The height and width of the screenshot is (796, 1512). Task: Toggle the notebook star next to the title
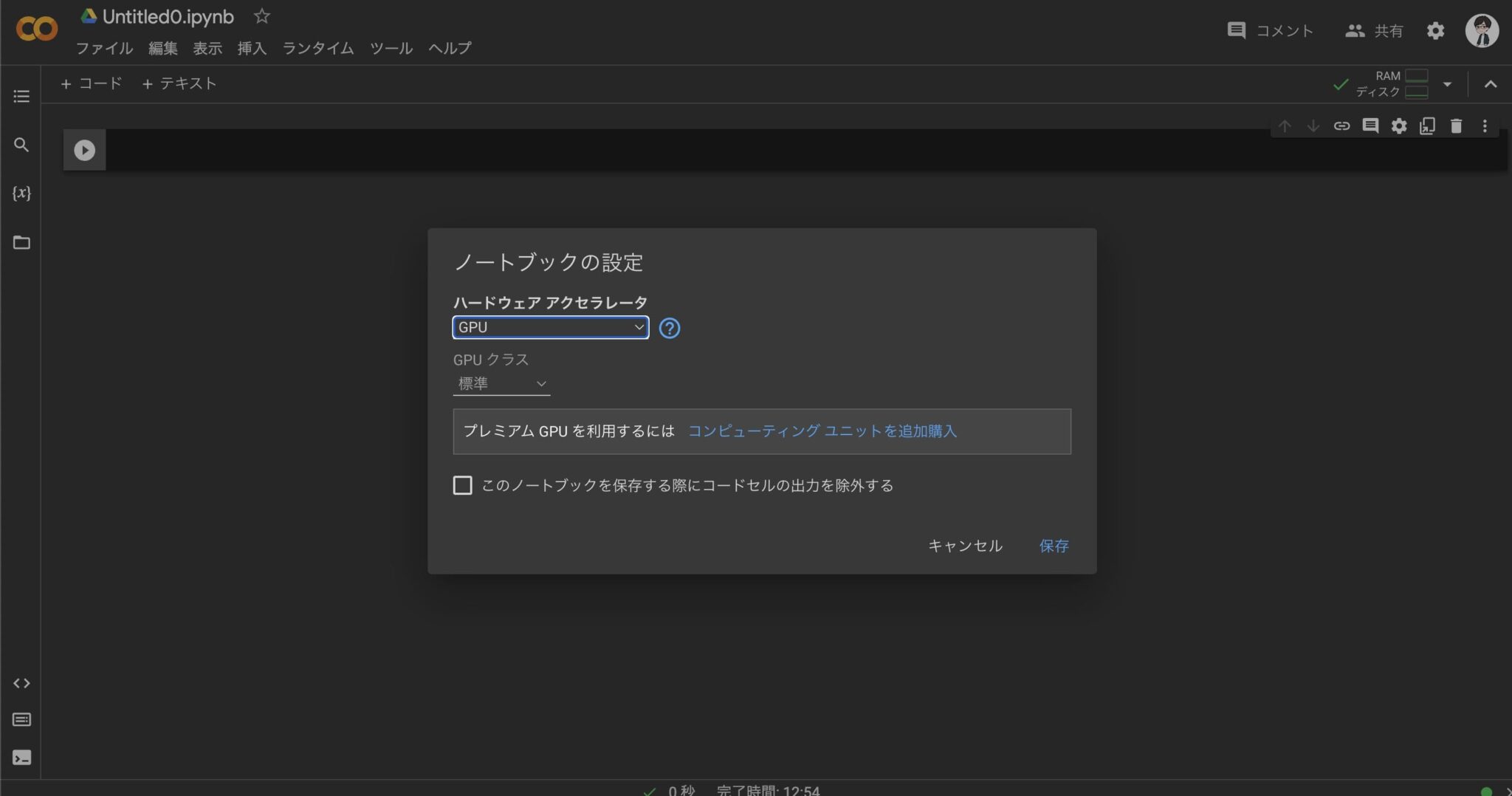coord(262,16)
